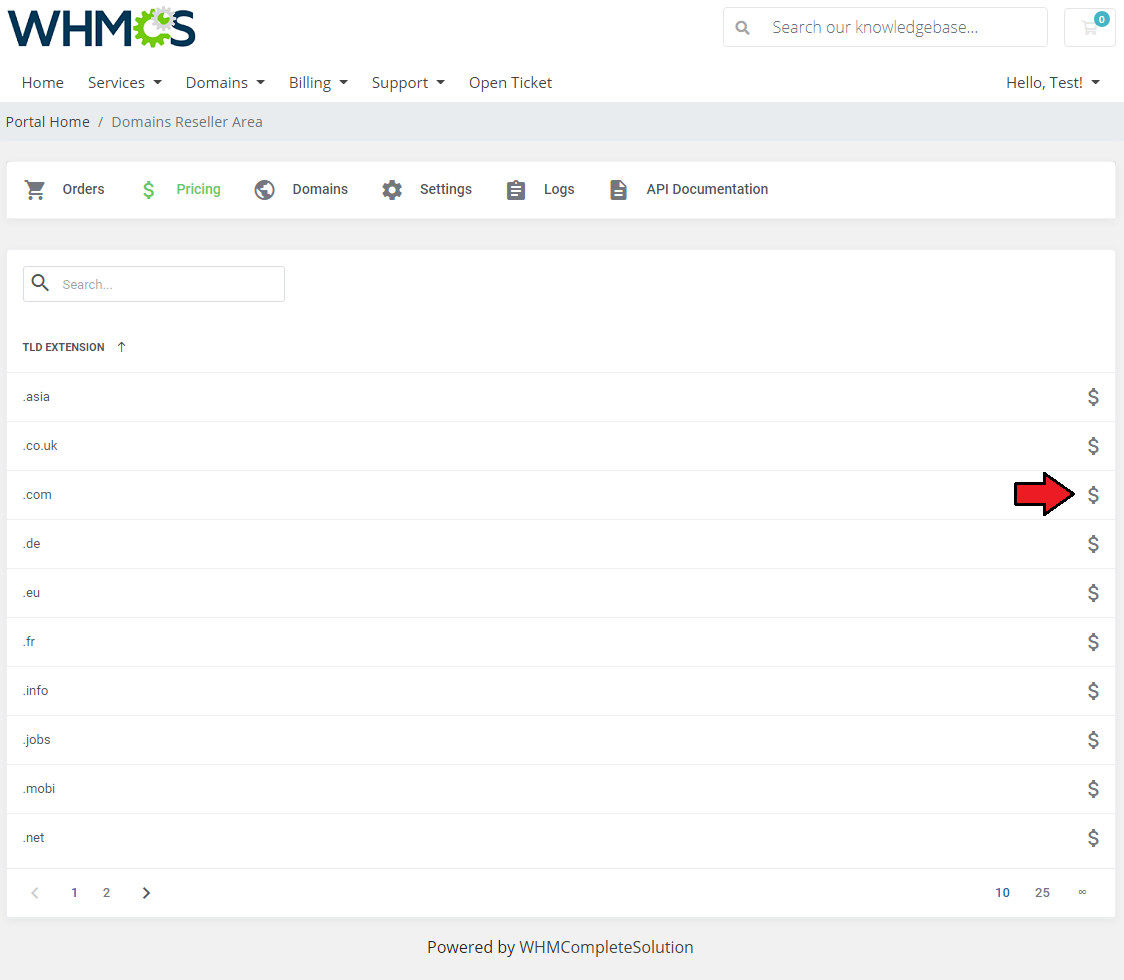Click the knowledgebase search magnifier icon
Screen dimensions: 1124x980
(x=743, y=27)
